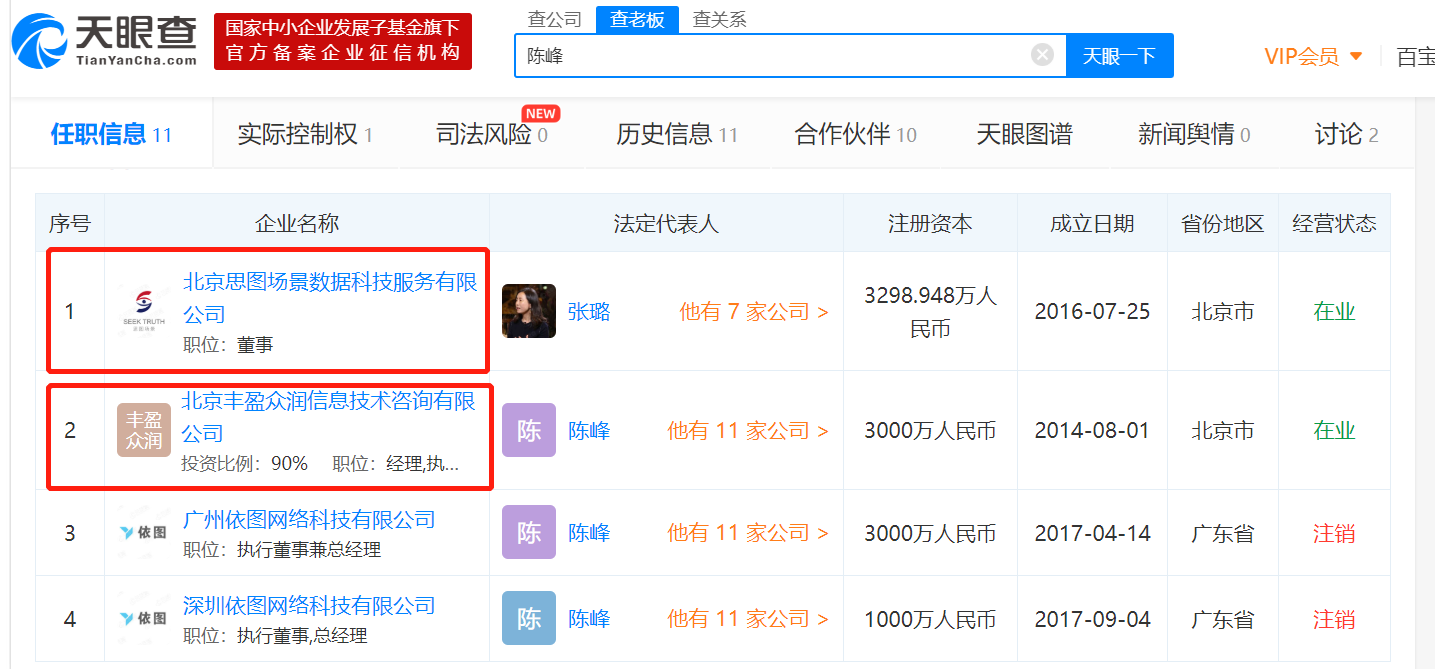Clear the search box with X icon

pyautogui.click(x=1042, y=55)
